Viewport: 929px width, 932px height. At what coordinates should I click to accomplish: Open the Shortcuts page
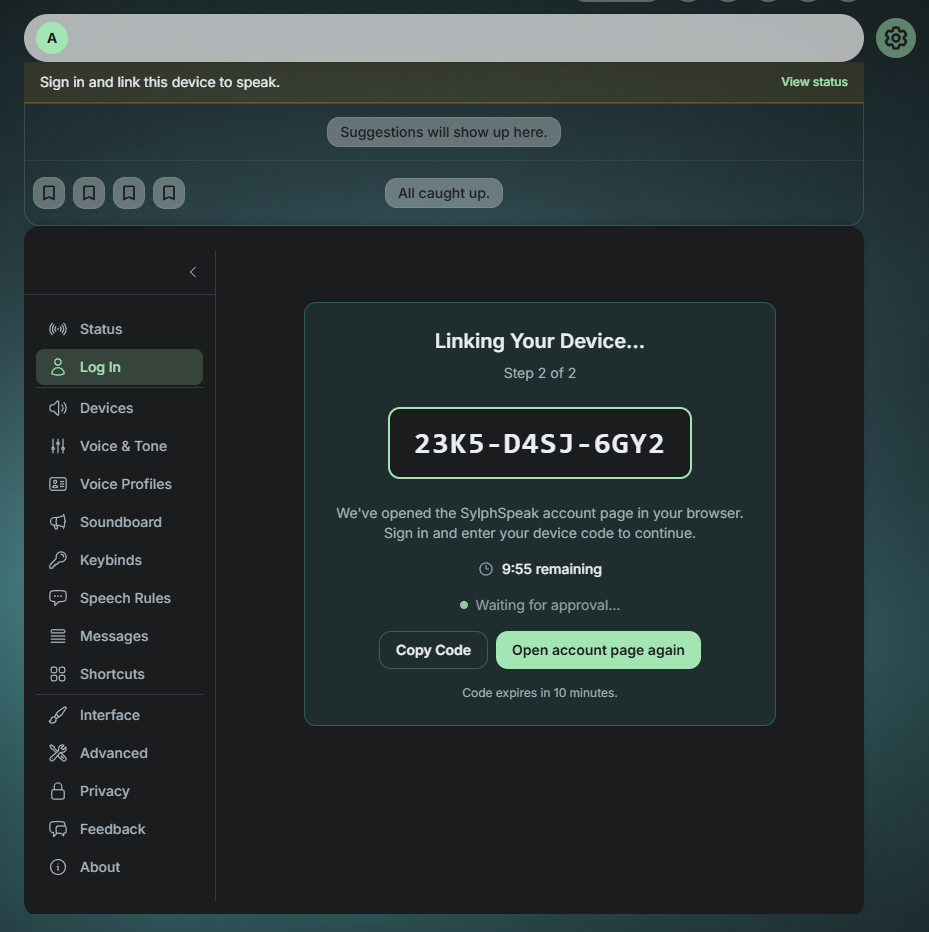[119, 675]
